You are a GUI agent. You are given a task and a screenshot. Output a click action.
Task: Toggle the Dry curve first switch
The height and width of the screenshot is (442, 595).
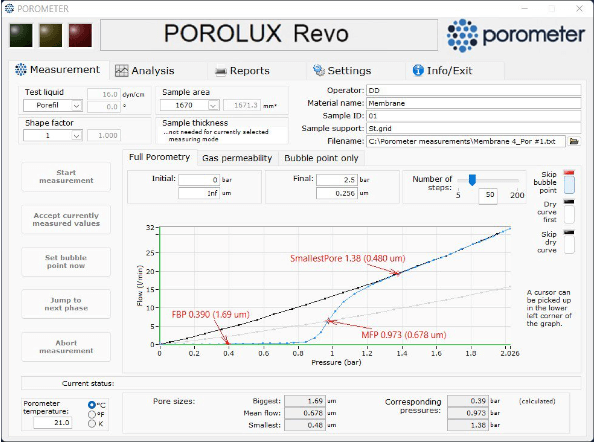tap(569, 212)
